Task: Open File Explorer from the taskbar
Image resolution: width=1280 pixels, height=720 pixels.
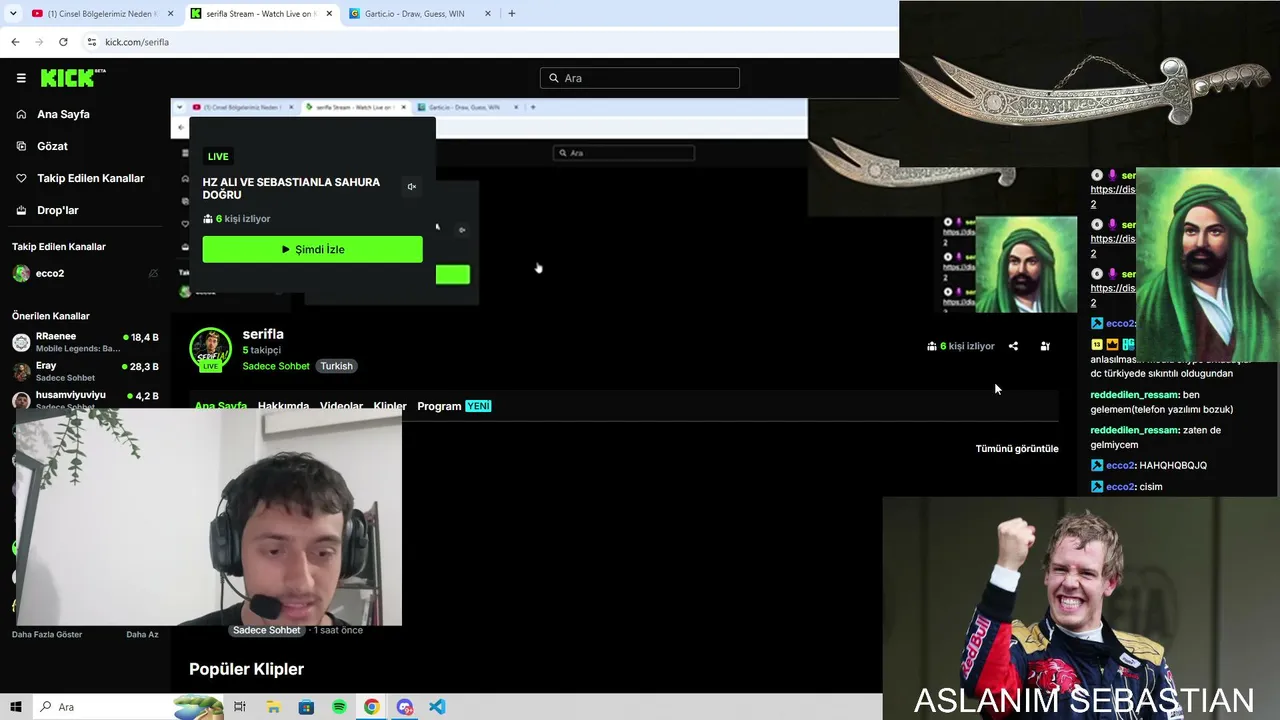Action: 273,707
